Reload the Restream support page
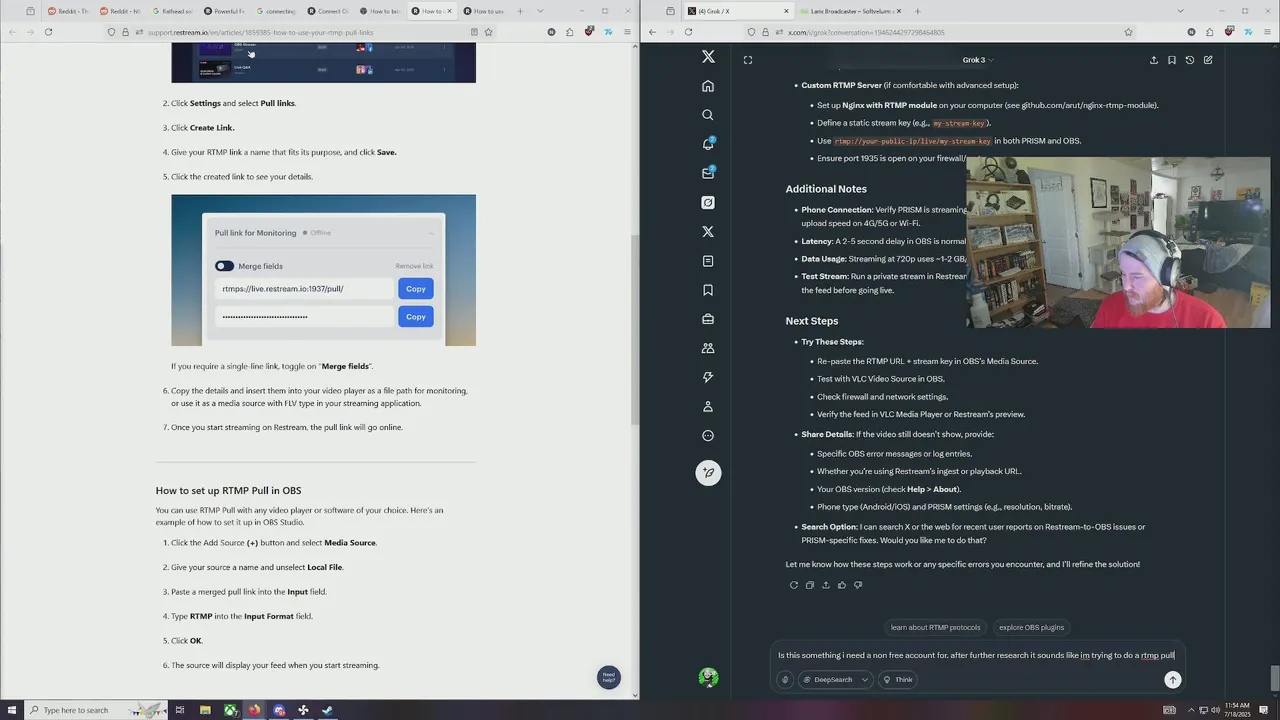Viewport: 1280px width, 720px height. tap(48, 32)
